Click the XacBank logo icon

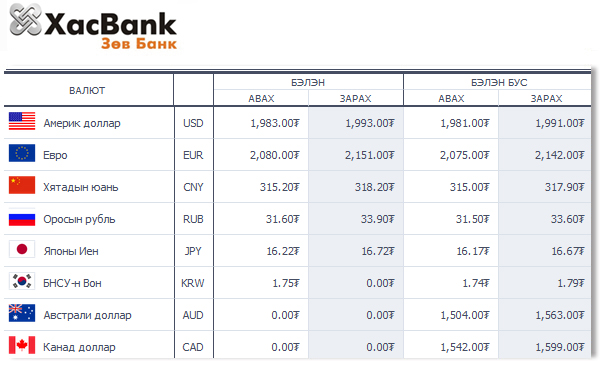(x=25, y=20)
